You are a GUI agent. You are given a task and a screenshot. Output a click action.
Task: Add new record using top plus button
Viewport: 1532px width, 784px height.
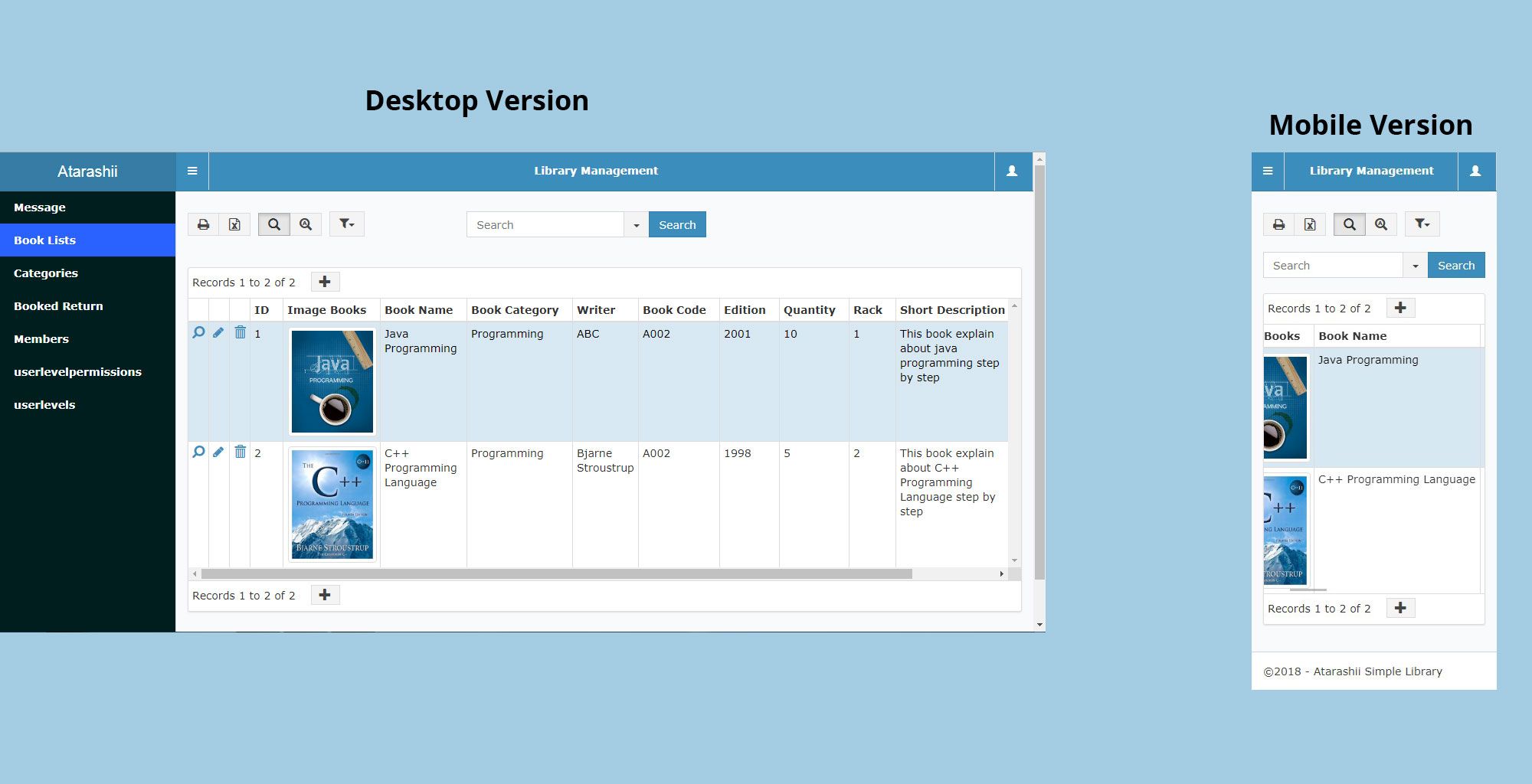(325, 282)
